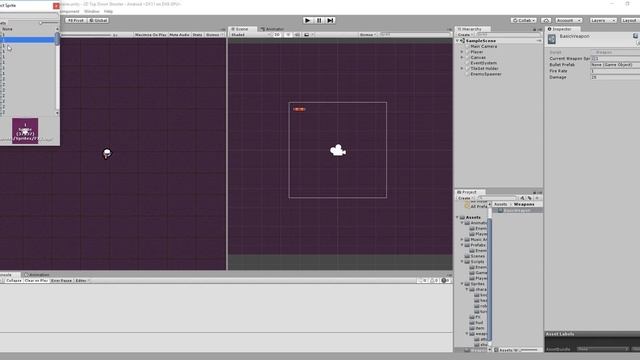640x360 pixels.
Task: Click Search by Type icon in Project
Action: [522, 198]
